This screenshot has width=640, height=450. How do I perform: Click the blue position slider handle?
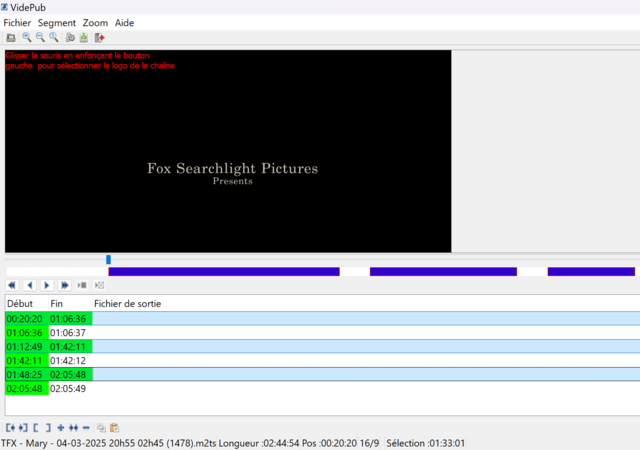tap(109, 259)
